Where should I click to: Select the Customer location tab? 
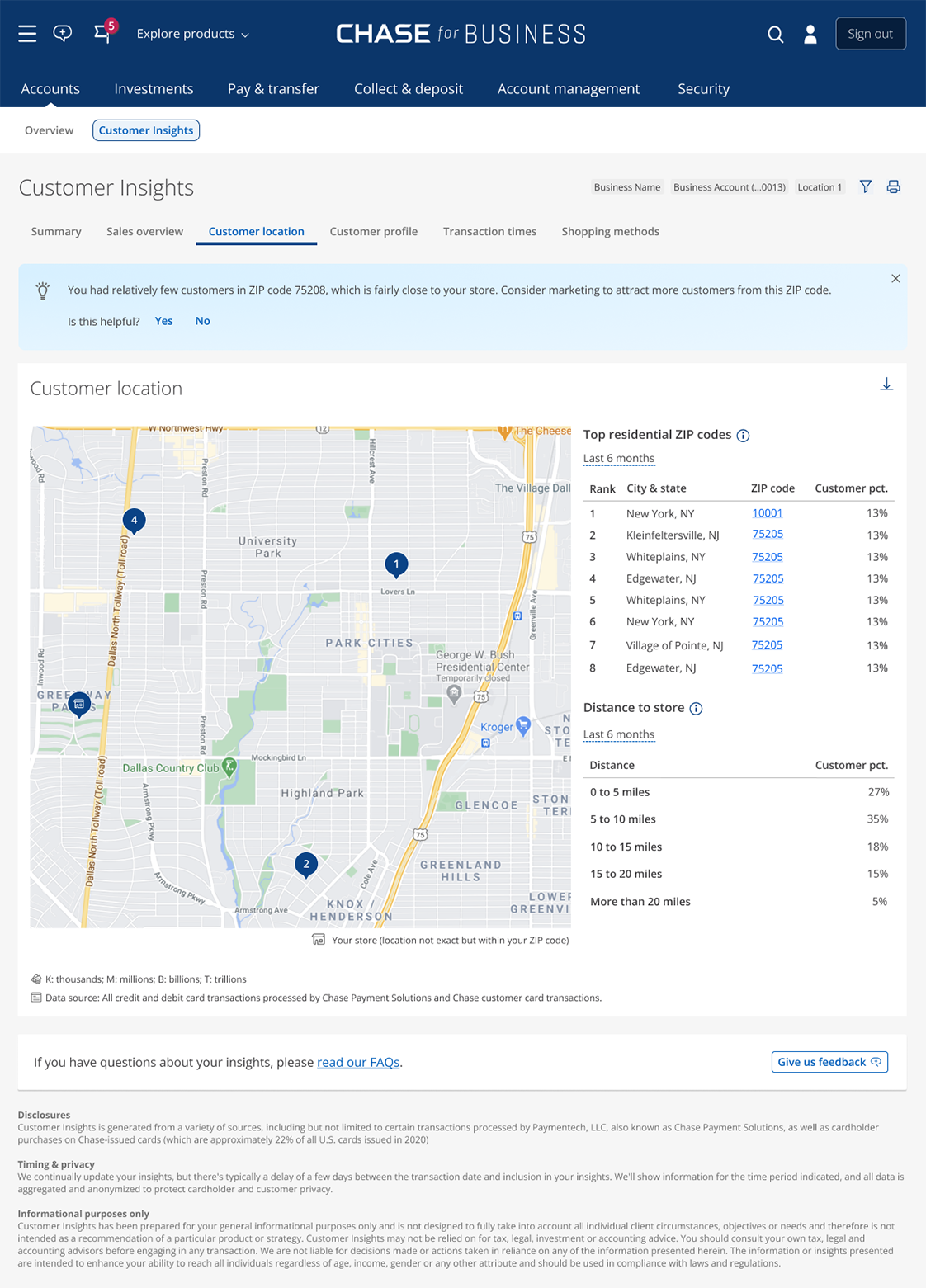[257, 232]
